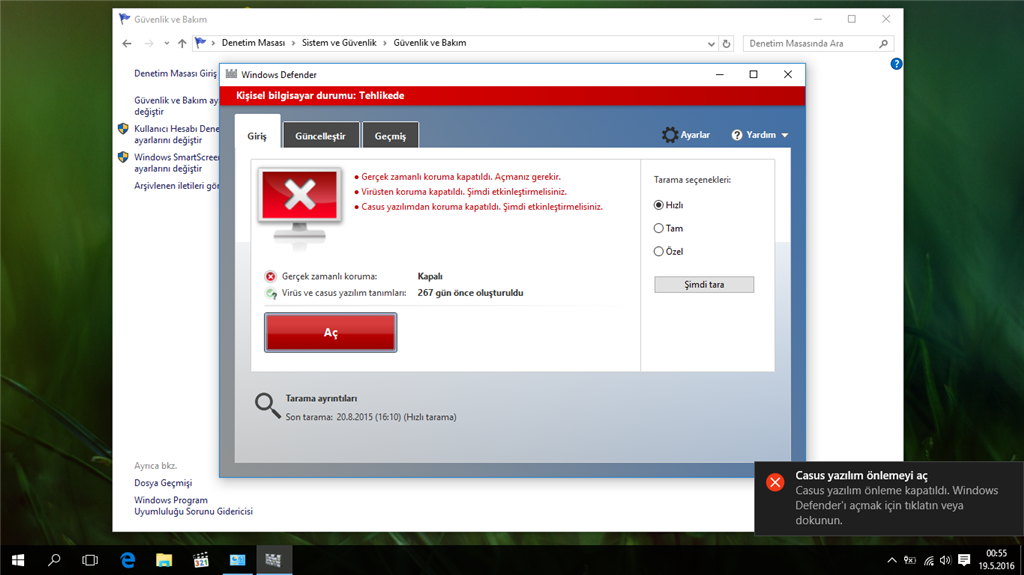Click the search magnifier in Control Panel
The height and width of the screenshot is (575, 1024).
[884, 44]
